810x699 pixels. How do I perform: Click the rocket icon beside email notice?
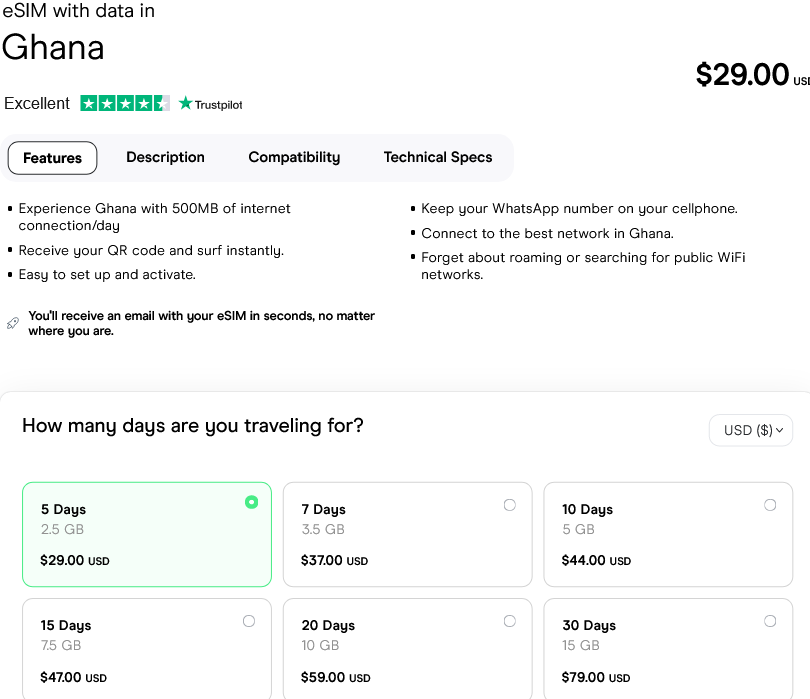point(12,323)
